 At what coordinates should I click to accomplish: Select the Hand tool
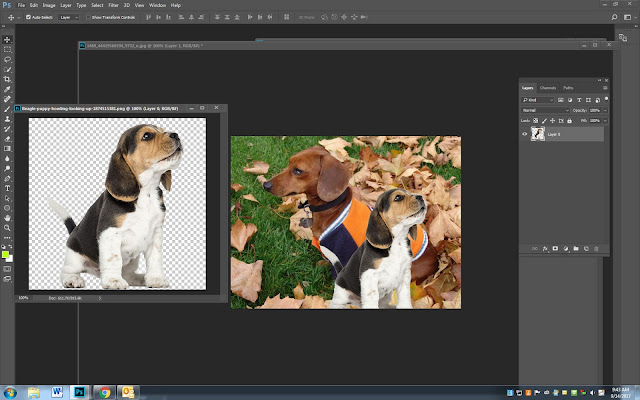7,217
